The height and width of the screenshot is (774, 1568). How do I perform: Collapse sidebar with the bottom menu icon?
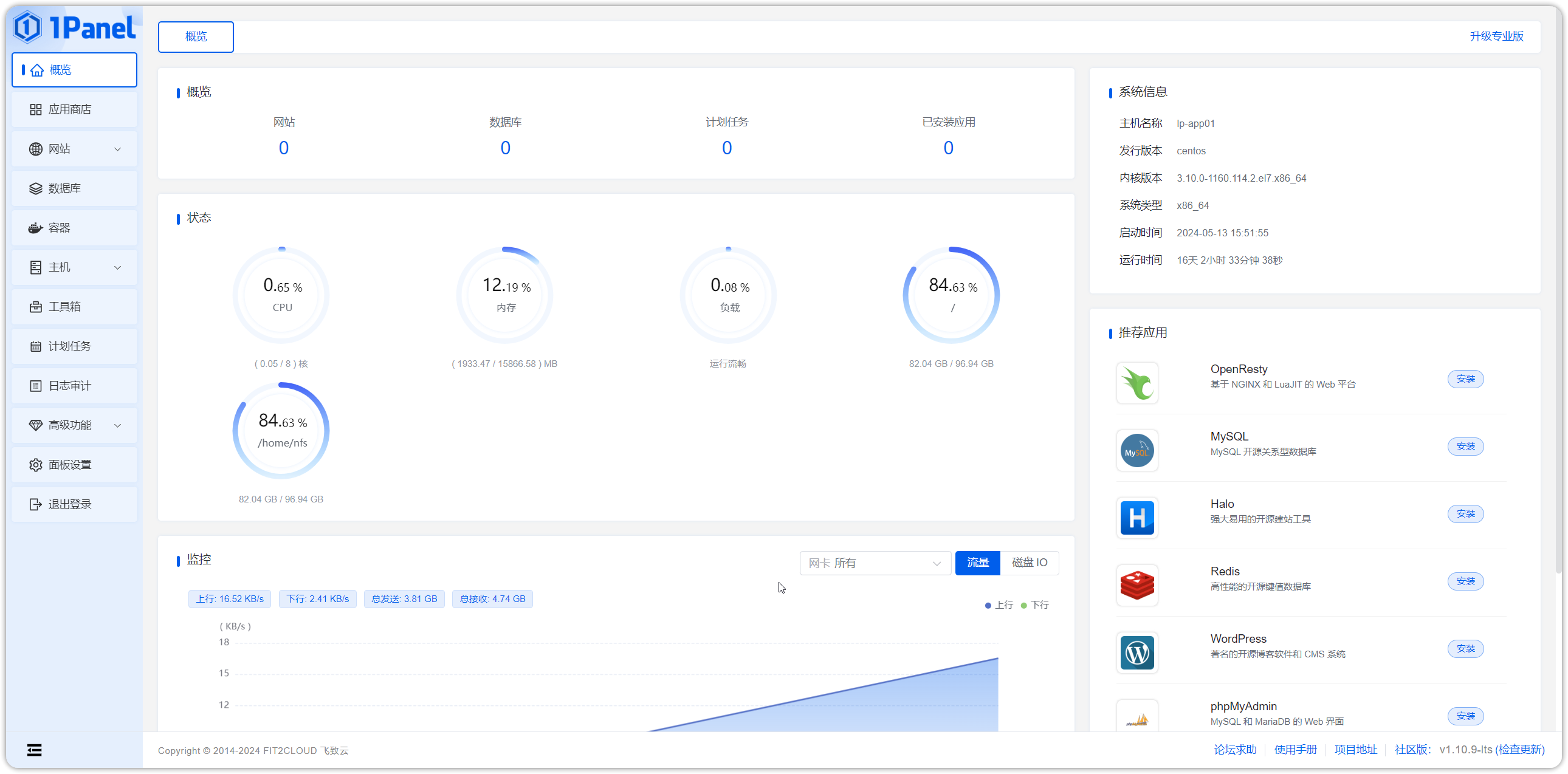[x=35, y=750]
